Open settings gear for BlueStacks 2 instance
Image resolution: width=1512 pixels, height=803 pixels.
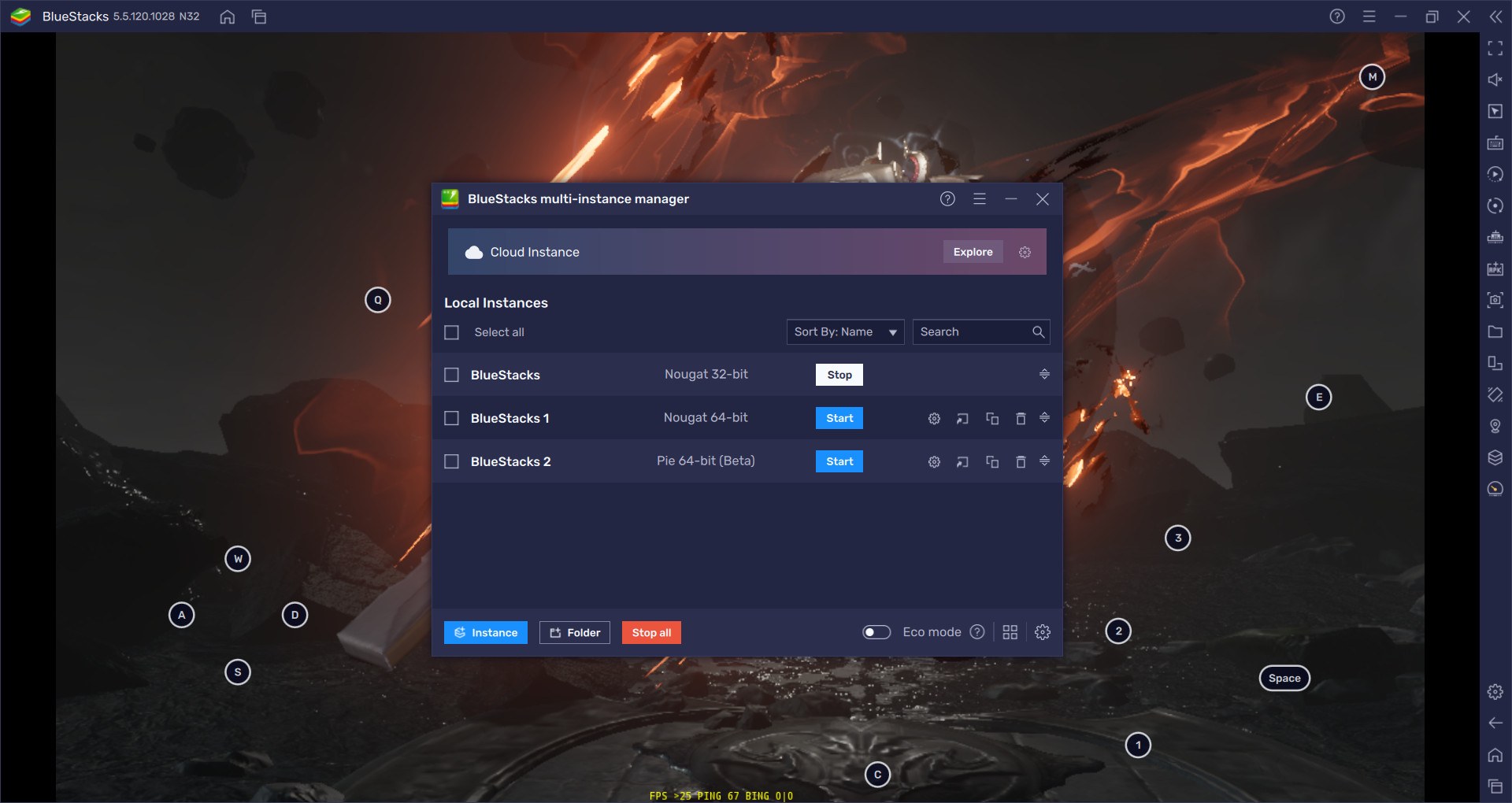[x=934, y=462]
